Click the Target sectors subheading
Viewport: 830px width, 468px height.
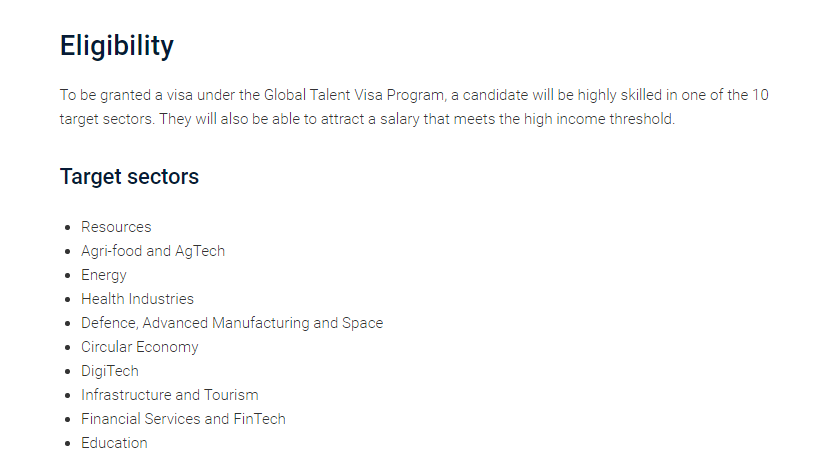coord(129,177)
